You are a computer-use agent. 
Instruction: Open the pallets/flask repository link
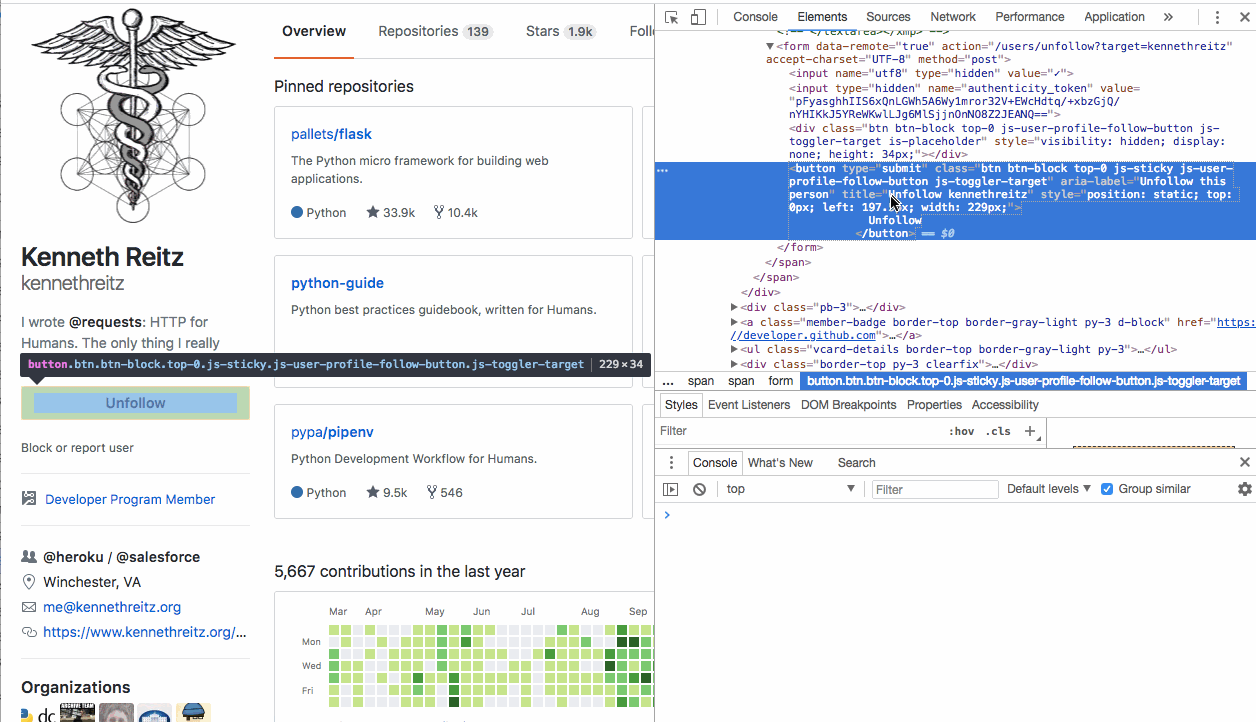click(331, 134)
